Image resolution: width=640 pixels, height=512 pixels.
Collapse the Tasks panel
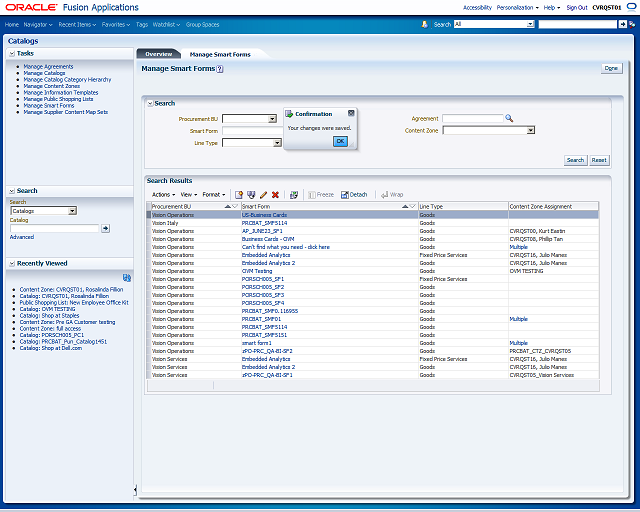click(x=12, y=53)
